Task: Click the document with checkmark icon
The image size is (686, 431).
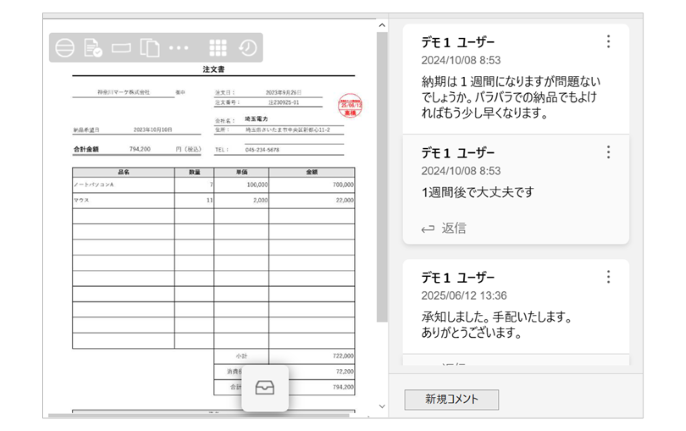Action: (93, 48)
